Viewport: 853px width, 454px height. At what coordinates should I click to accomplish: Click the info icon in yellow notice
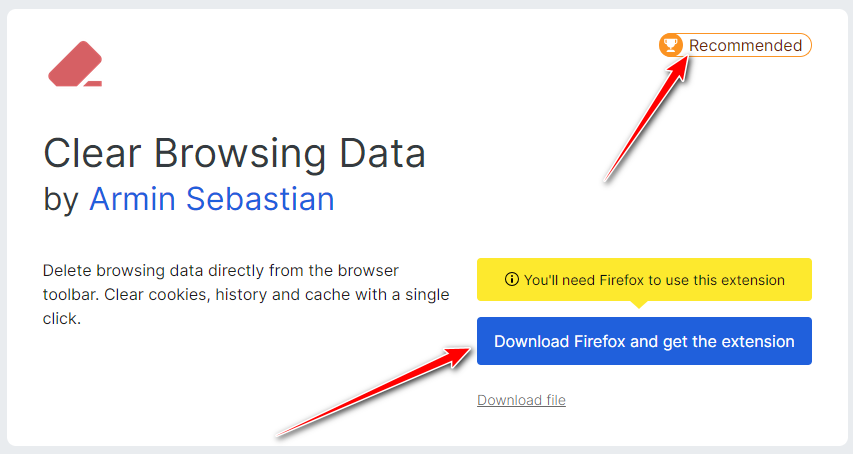(x=512, y=280)
